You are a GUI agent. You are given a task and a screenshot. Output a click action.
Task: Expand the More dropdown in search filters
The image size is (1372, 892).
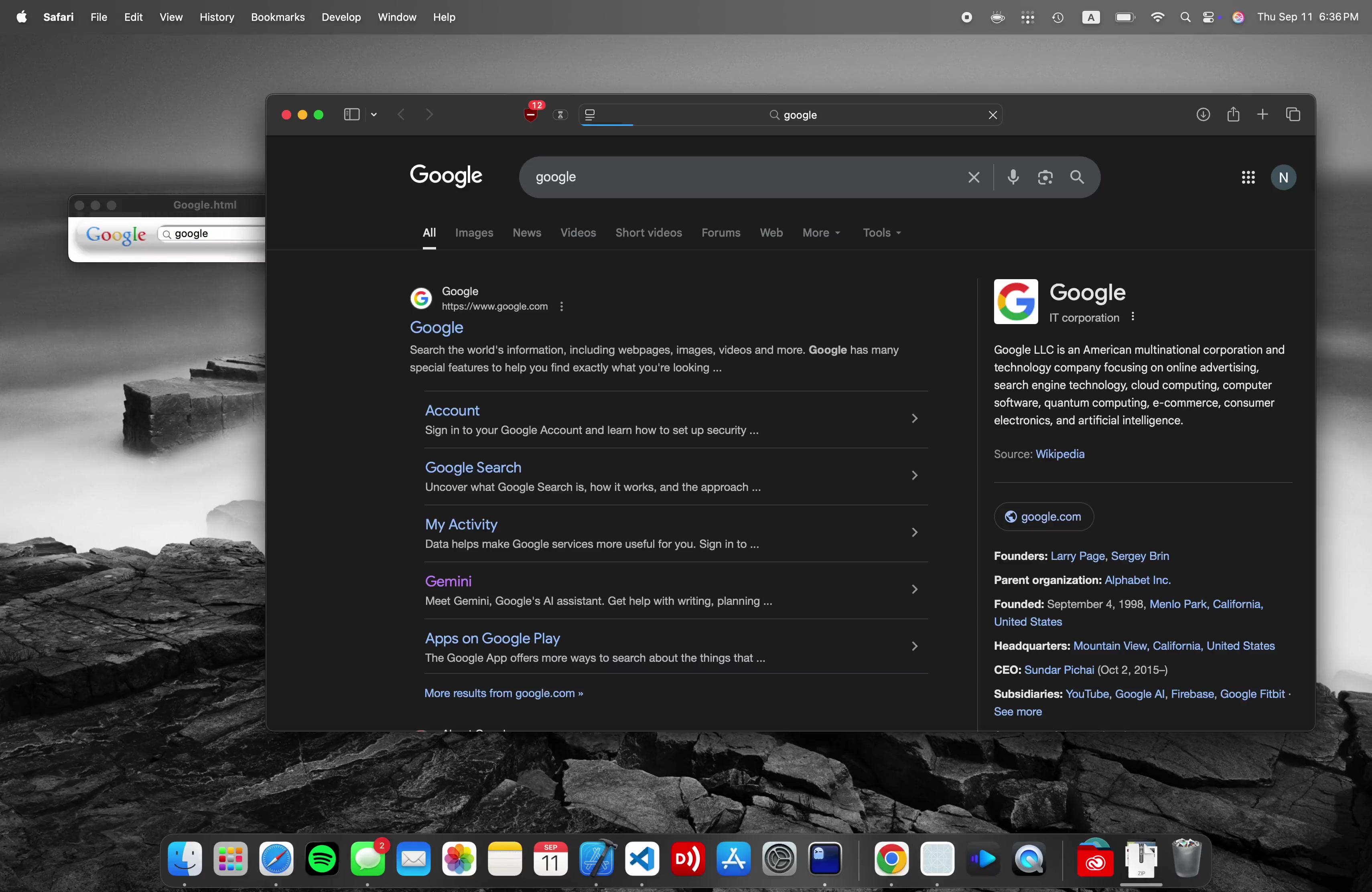pos(822,233)
